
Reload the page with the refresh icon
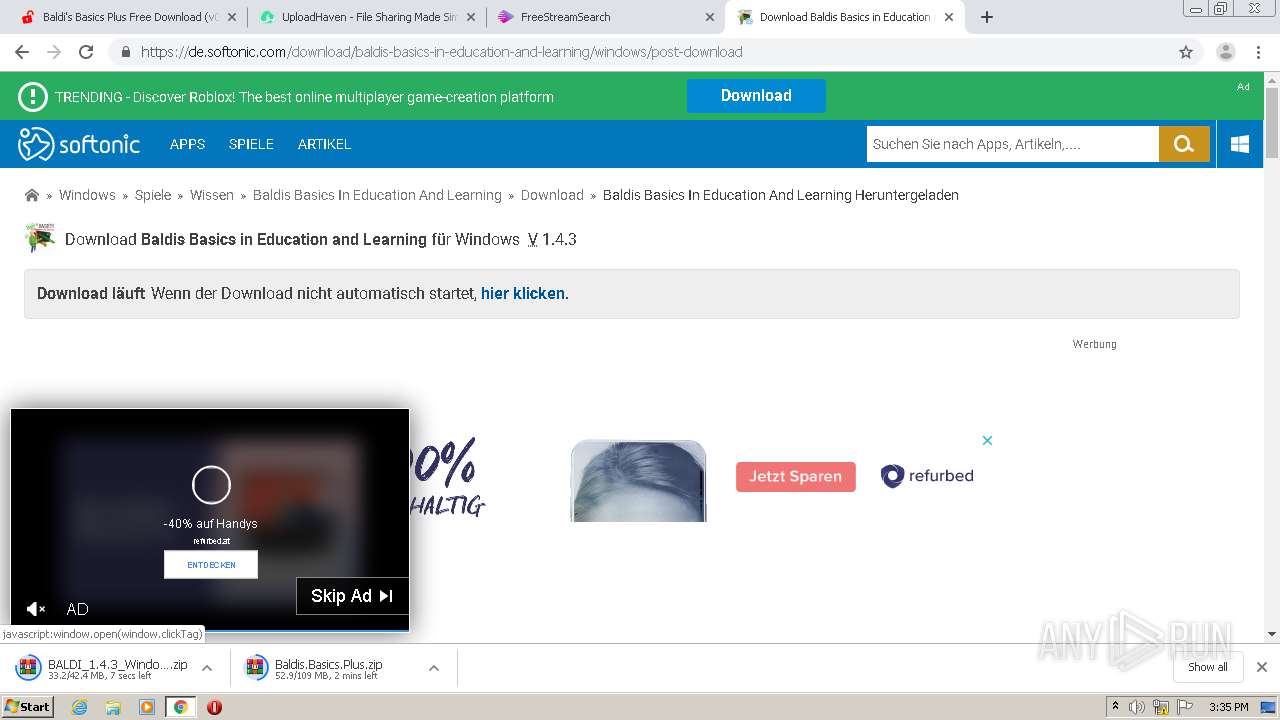(86, 52)
